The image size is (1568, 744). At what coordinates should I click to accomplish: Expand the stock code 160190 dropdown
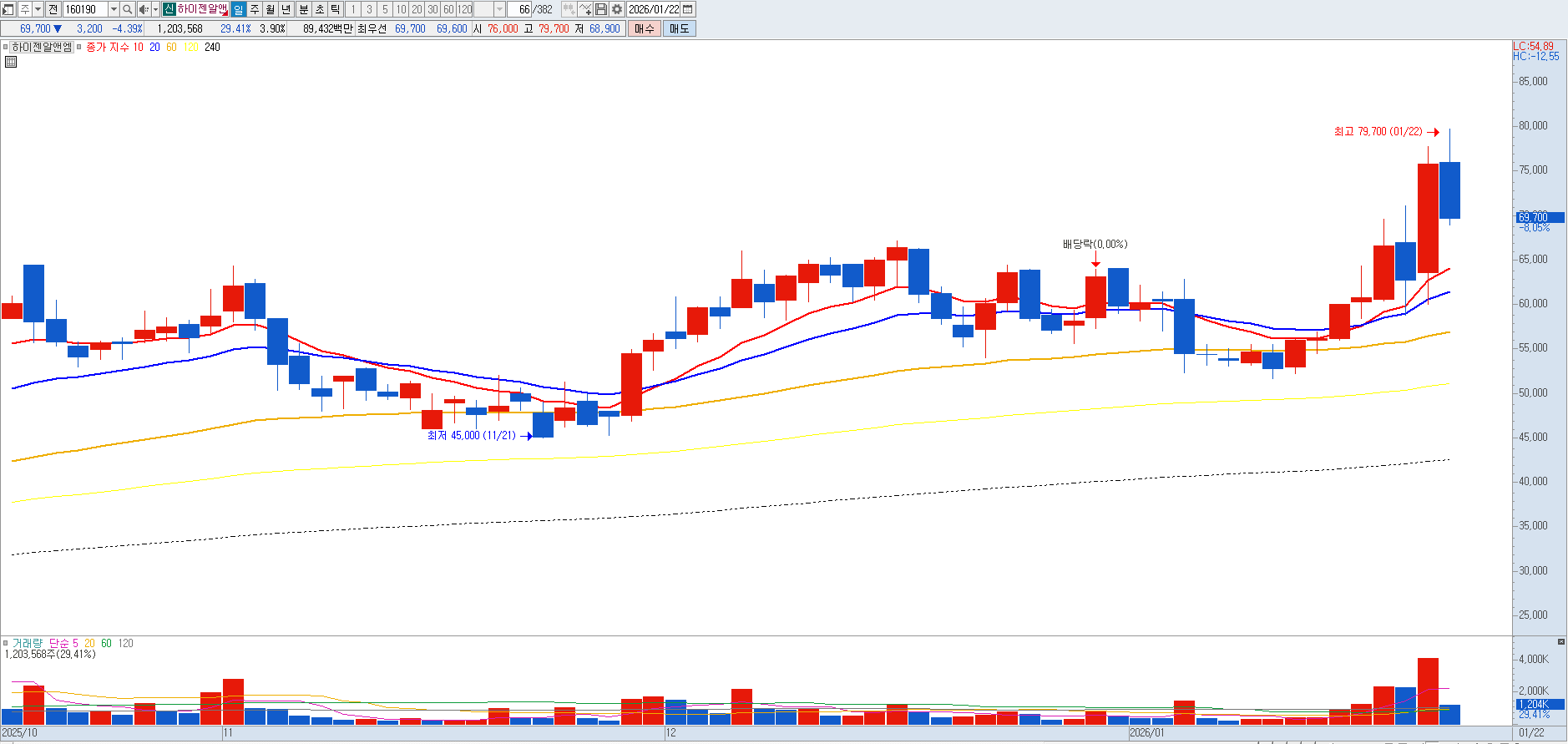coord(114,9)
